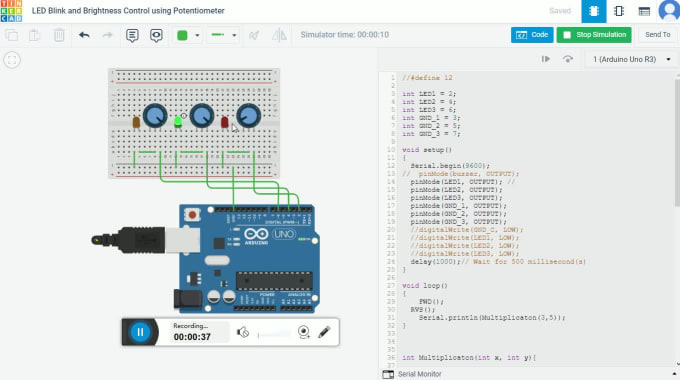The height and width of the screenshot is (380, 680).
Task: Click the Tinkercad logo
Action: pos(11,11)
